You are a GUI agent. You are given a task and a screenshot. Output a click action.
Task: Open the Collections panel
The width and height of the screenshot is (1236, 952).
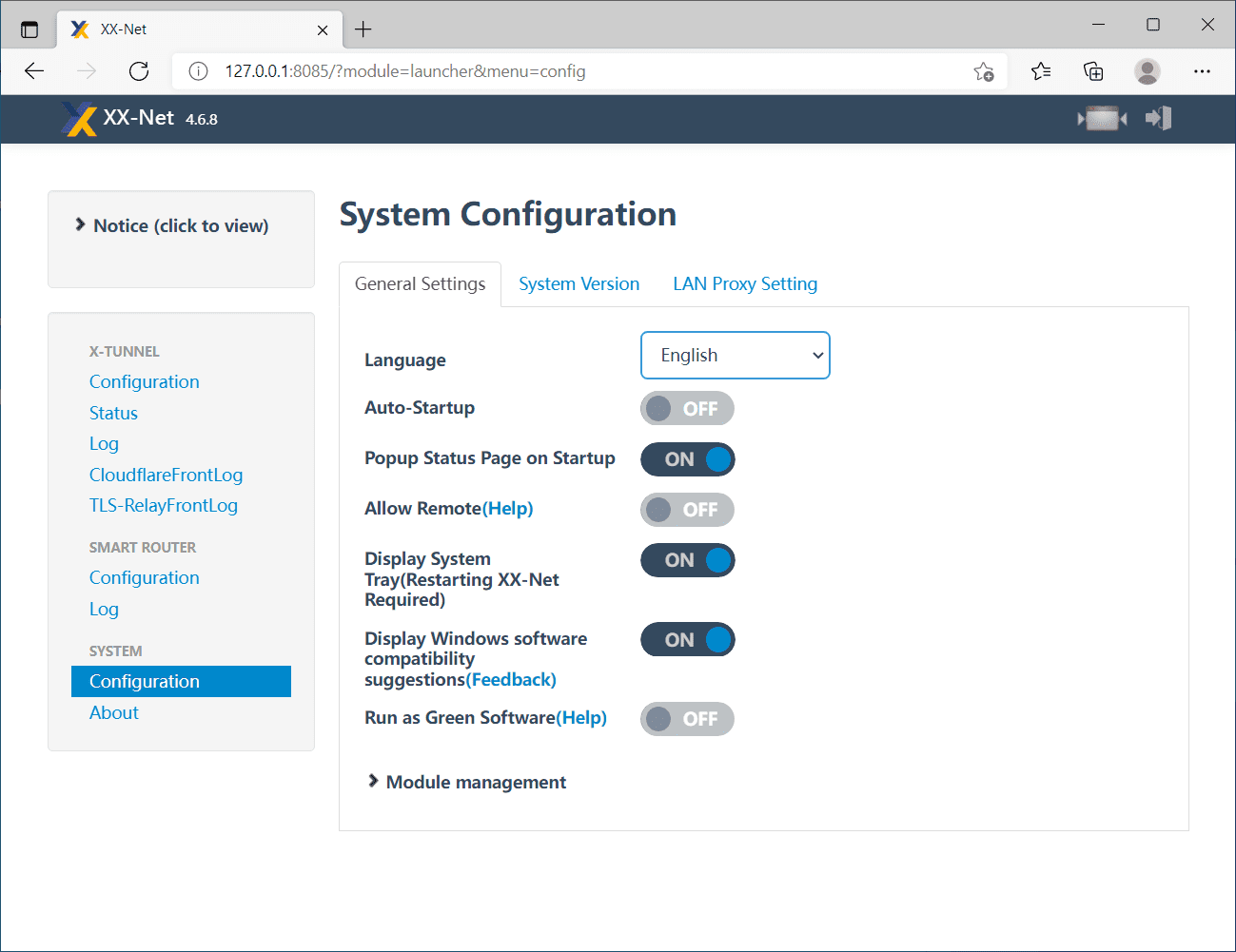[x=1093, y=71]
